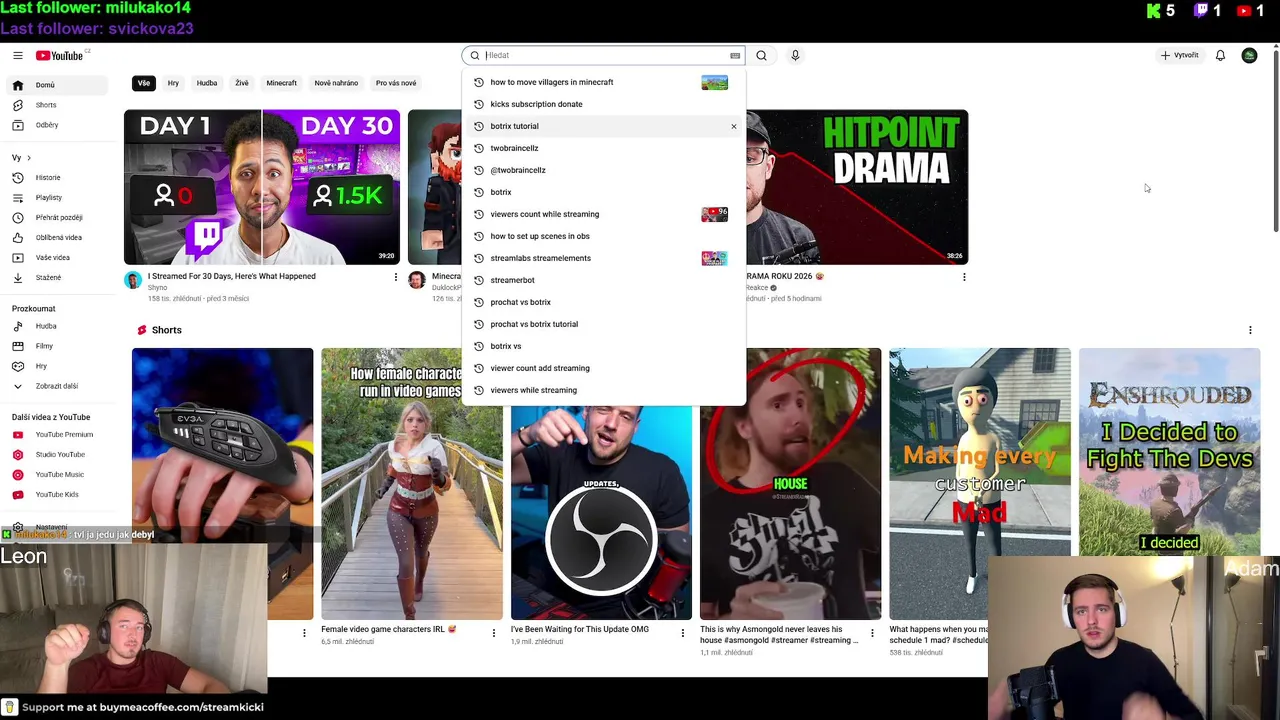Choose suggestion 'kicks subscription donate'

pyautogui.click(x=604, y=105)
